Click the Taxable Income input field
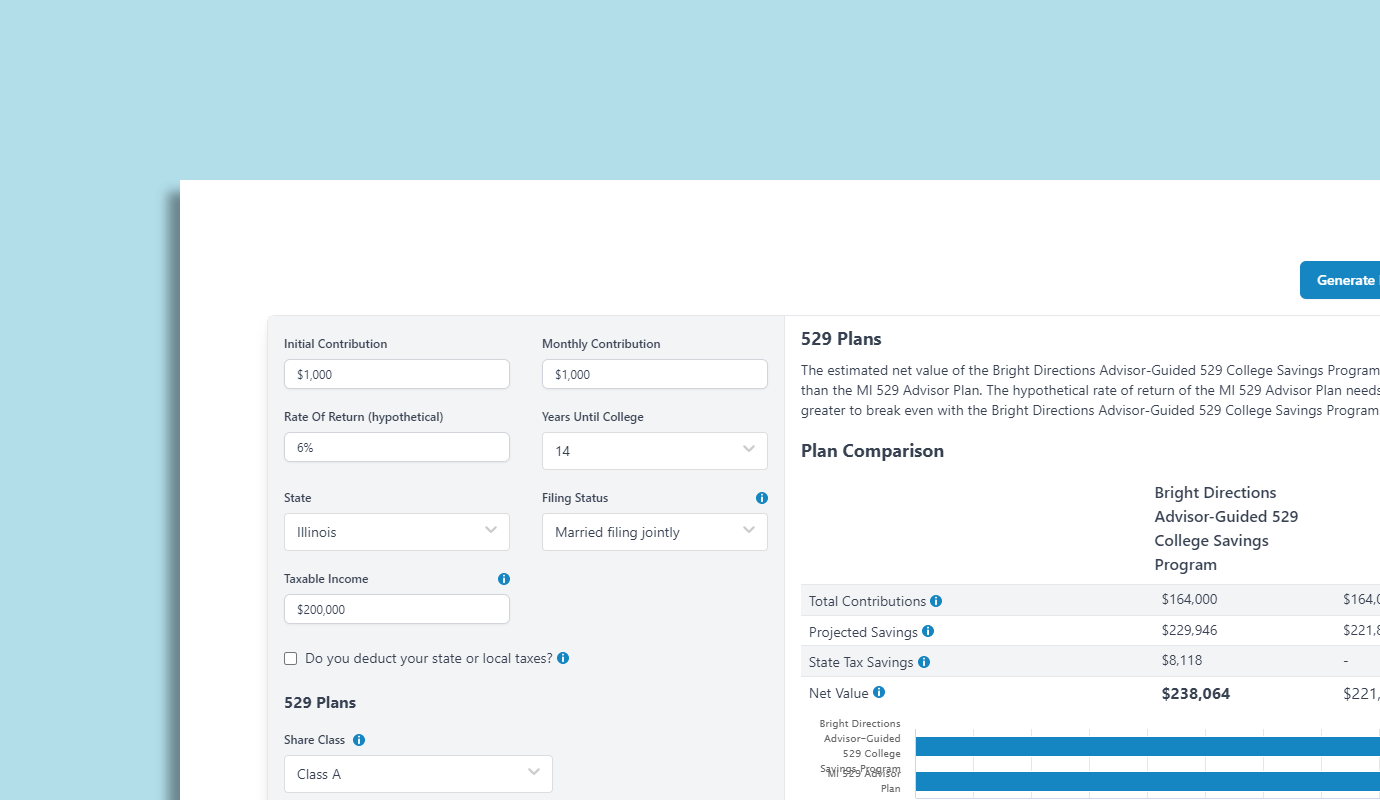This screenshot has height=800, width=1380. click(397, 609)
